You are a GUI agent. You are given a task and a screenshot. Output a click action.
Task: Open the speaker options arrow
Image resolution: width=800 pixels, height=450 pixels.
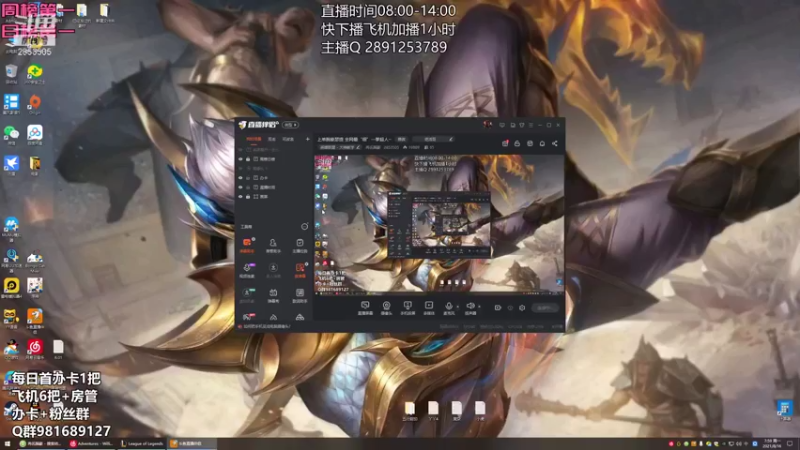pos(479,307)
